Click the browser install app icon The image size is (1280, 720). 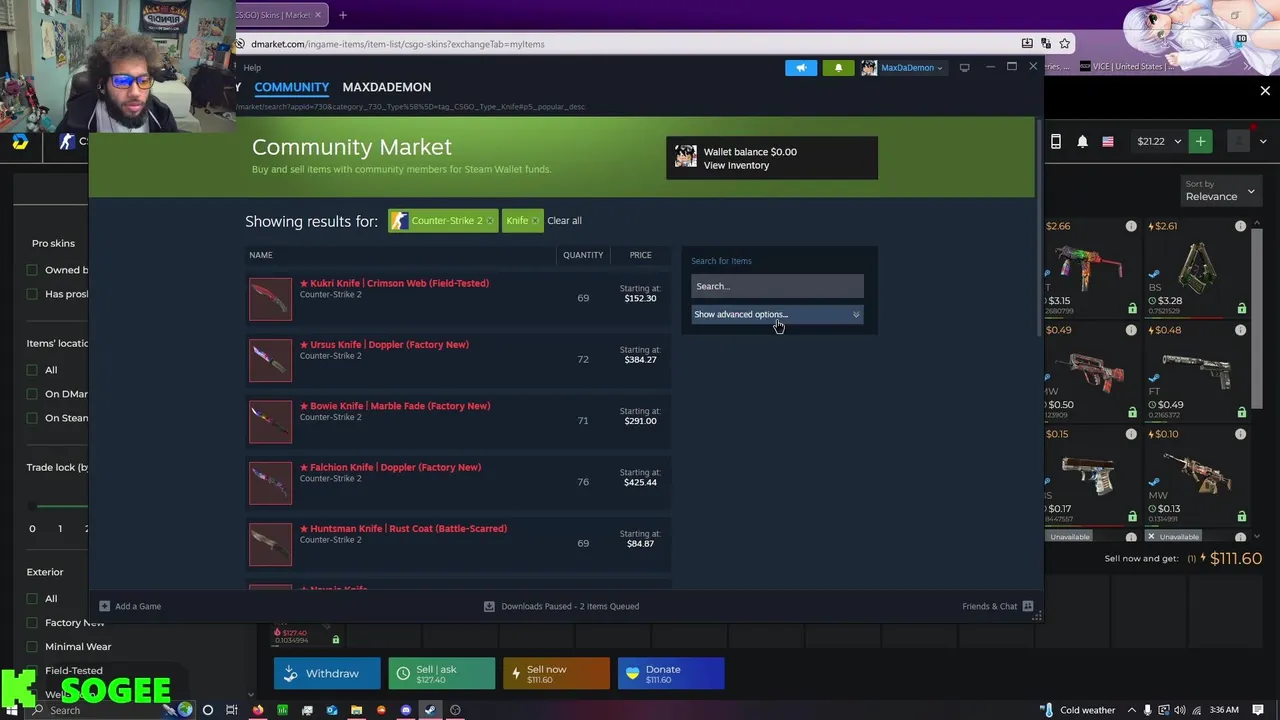[1027, 44]
